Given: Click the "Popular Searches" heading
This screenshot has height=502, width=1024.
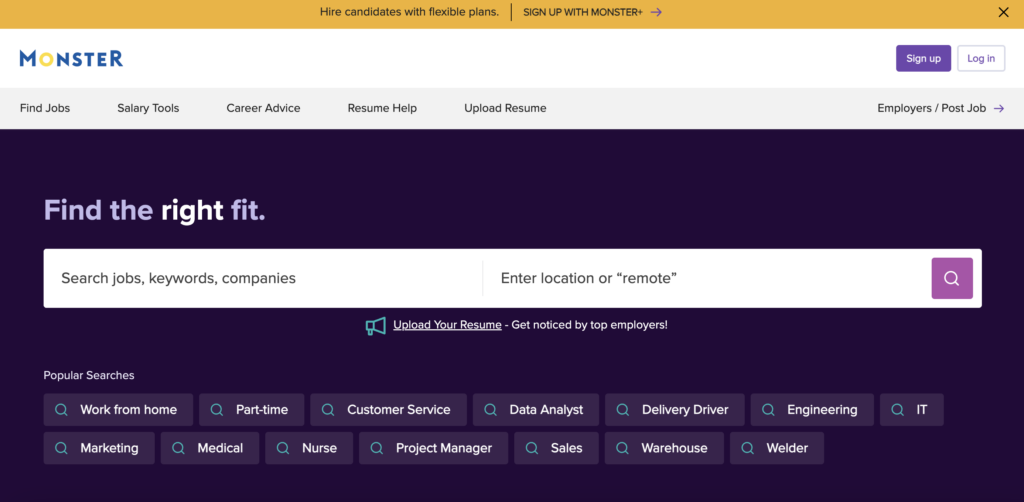Looking at the screenshot, I should [x=89, y=376].
